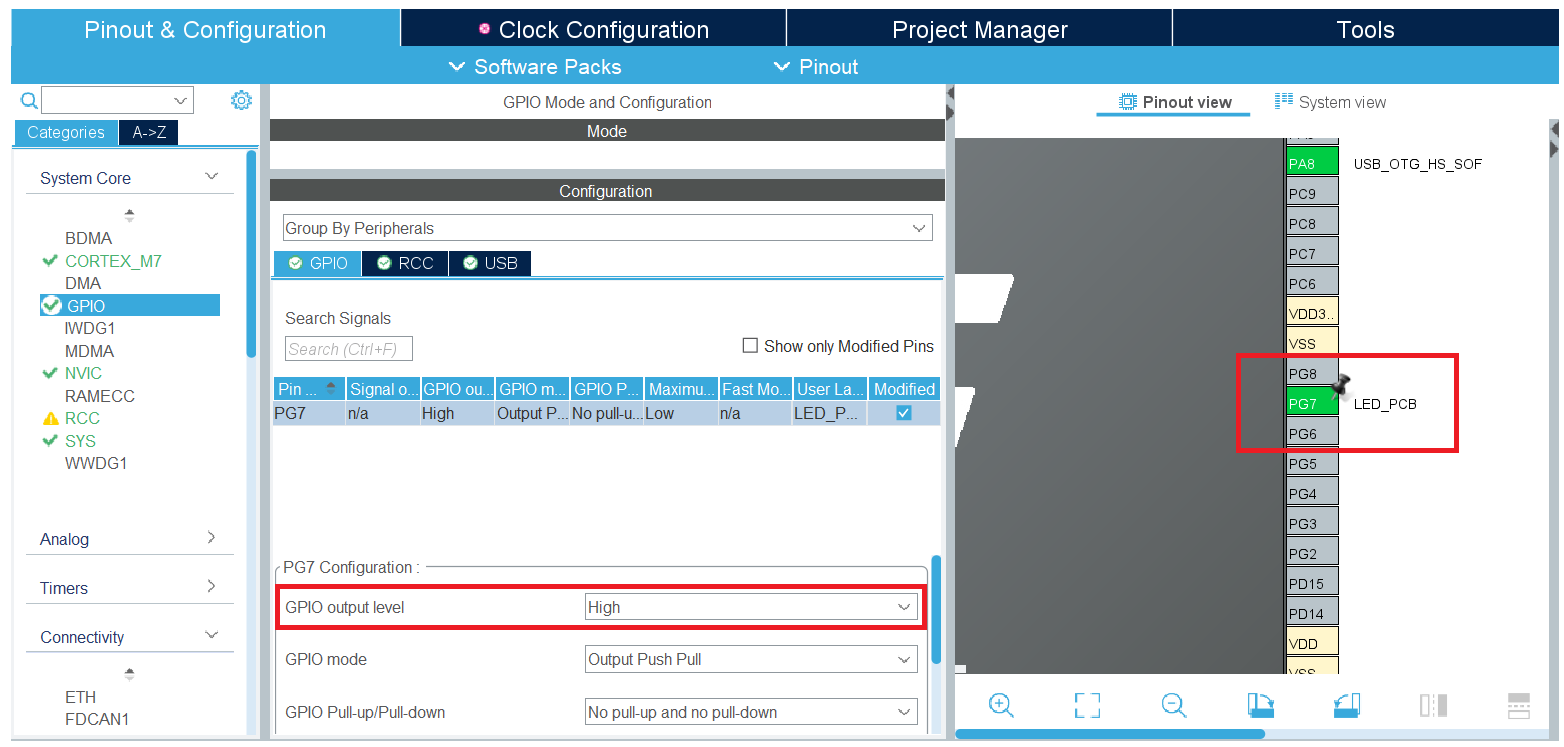Viewport: 1564px width, 747px height.
Task: Click the green PG7 pin on chip
Action: (x=1311, y=404)
